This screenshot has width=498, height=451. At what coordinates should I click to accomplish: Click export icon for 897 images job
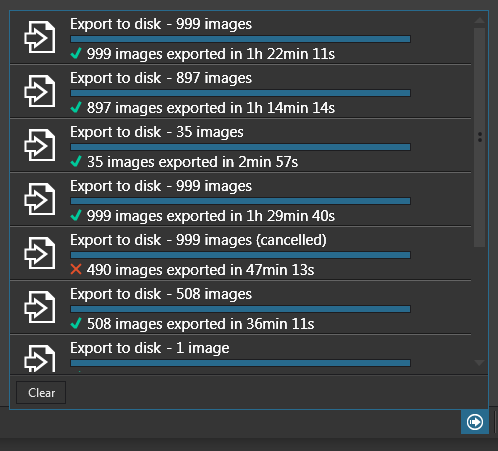40,91
